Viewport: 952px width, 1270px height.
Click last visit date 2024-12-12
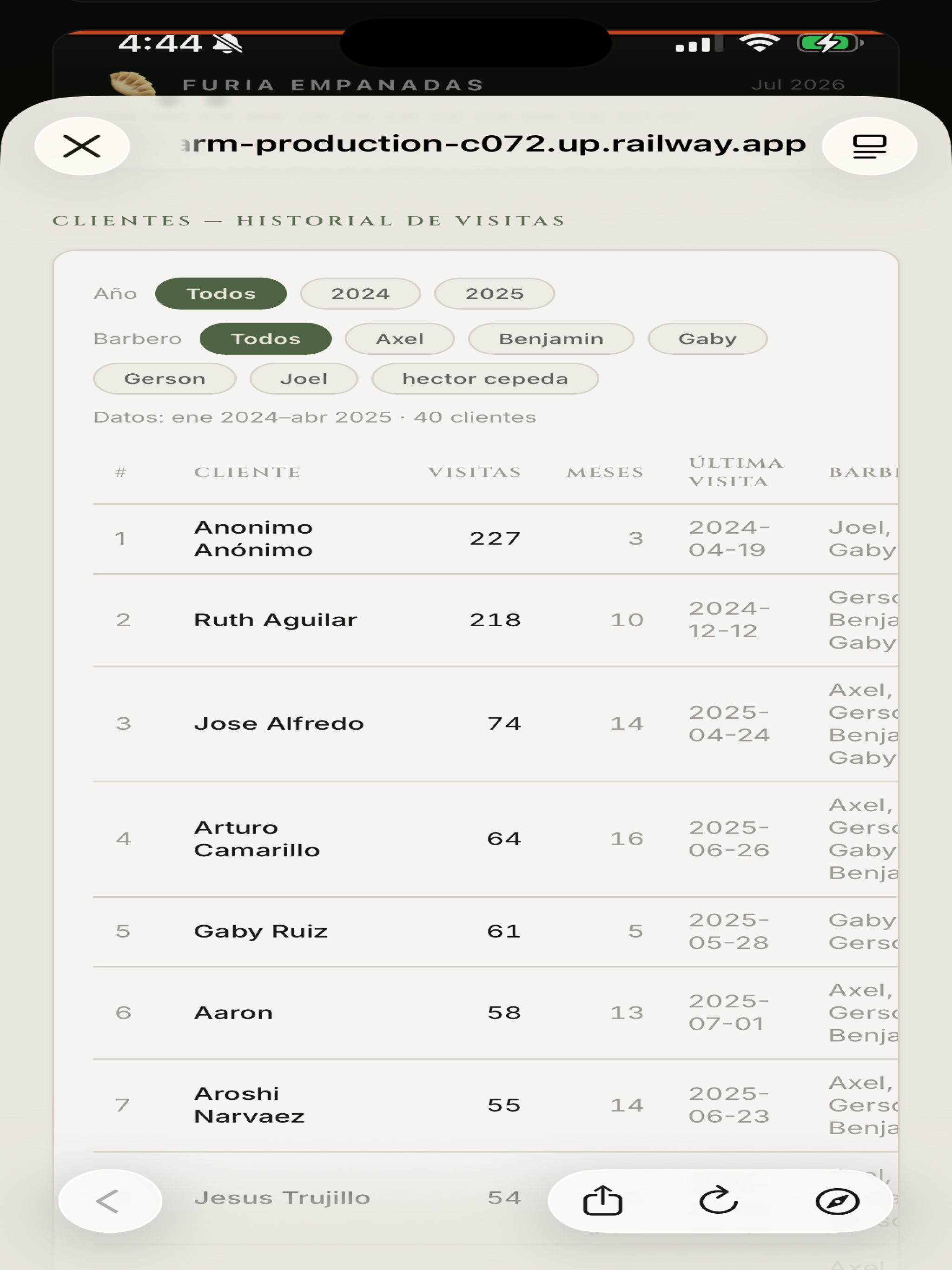(729, 620)
